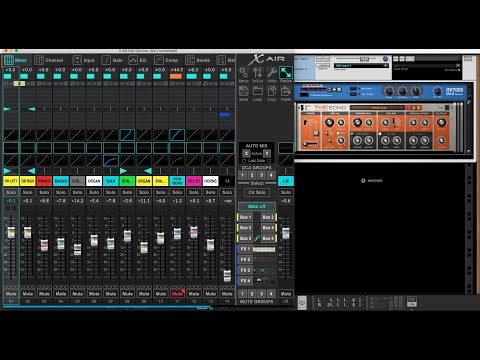Select the white ORGAN channel label
This screenshot has width=480, height=360.
tap(94, 181)
